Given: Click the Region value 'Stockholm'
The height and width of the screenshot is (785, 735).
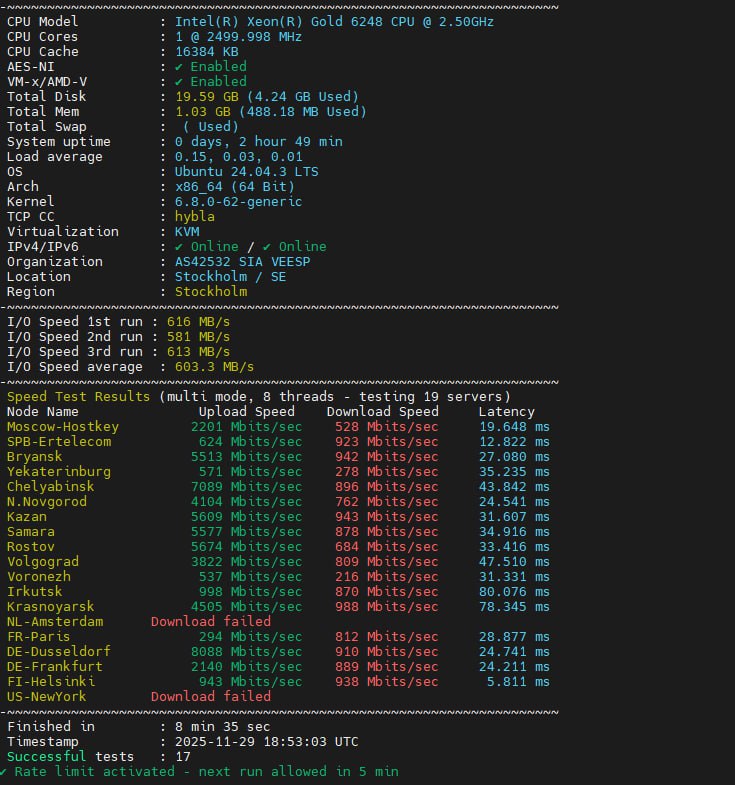Looking at the screenshot, I should tap(211, 292).
